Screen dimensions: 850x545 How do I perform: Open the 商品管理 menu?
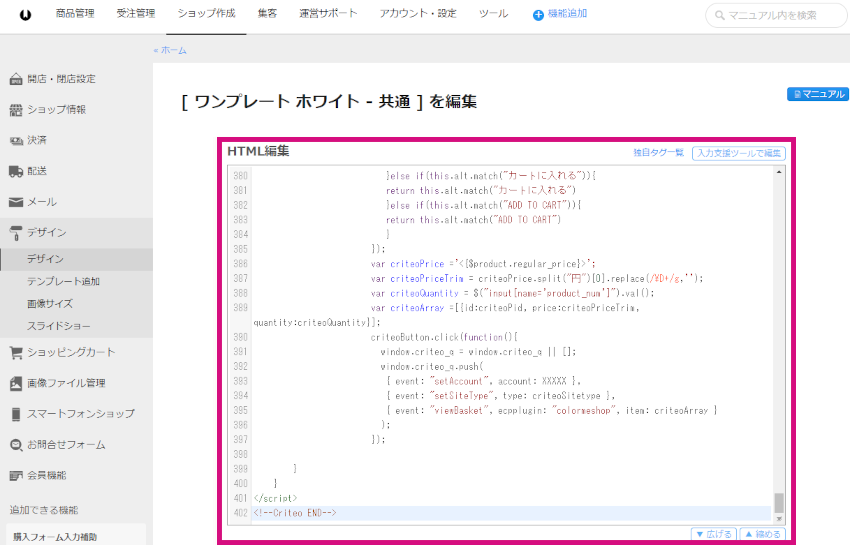pyautogui.click(x=75, y=14)
